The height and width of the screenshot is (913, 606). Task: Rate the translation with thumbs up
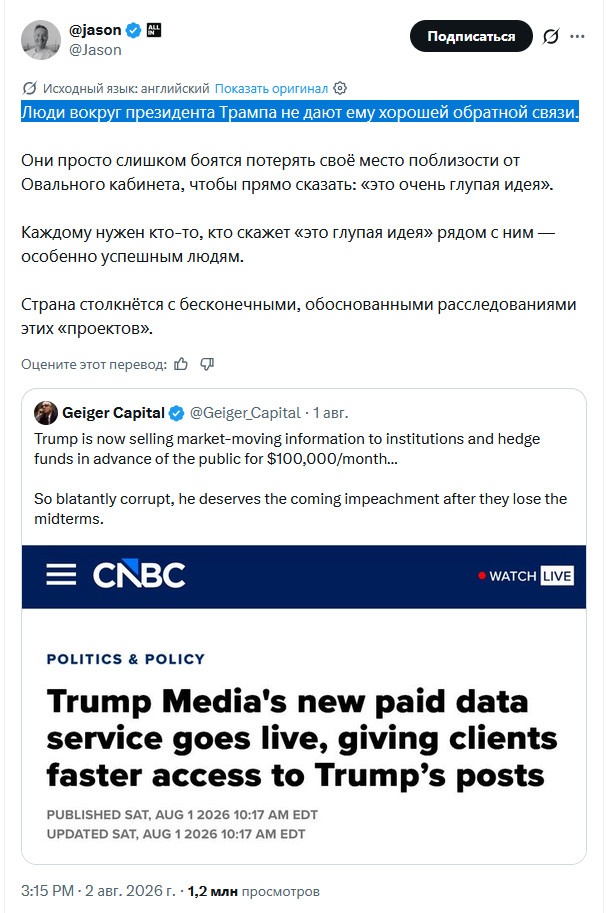tap(181, 365)
